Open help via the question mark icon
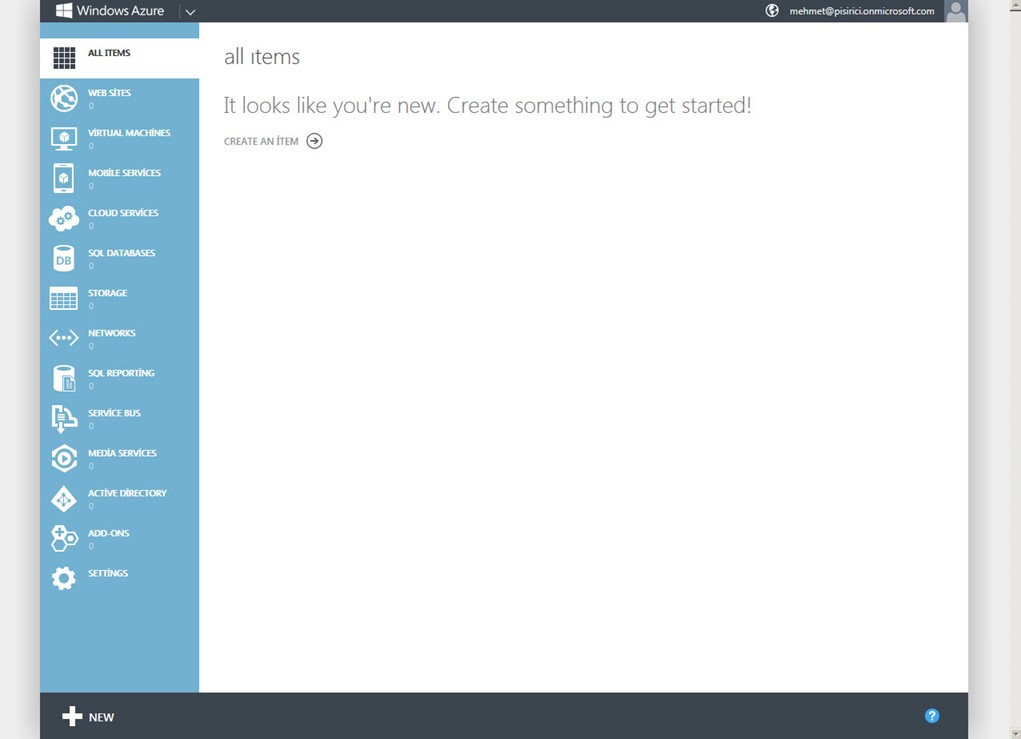The width and height of the screenshot is (1021, 739). click(932, 716)
